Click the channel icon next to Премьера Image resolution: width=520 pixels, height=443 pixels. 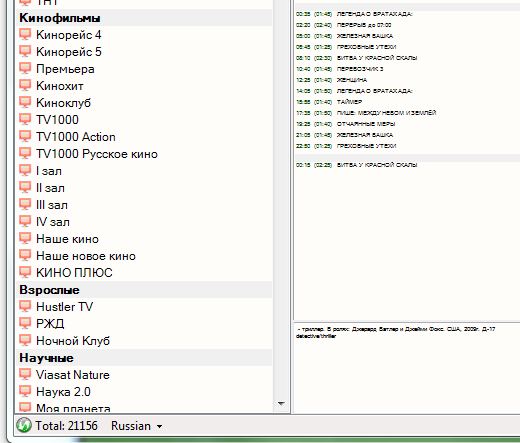point(25,68)
